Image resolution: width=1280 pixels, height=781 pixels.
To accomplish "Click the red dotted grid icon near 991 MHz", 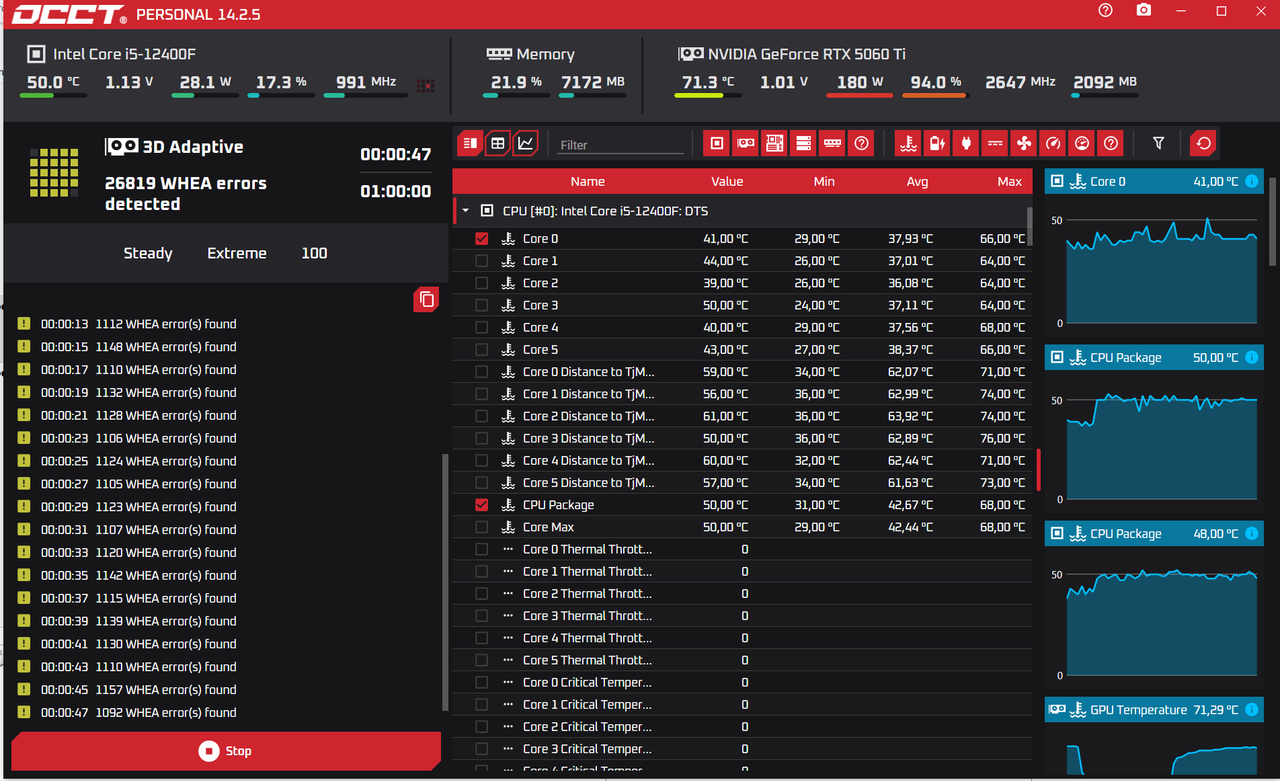I will point(426,86).
